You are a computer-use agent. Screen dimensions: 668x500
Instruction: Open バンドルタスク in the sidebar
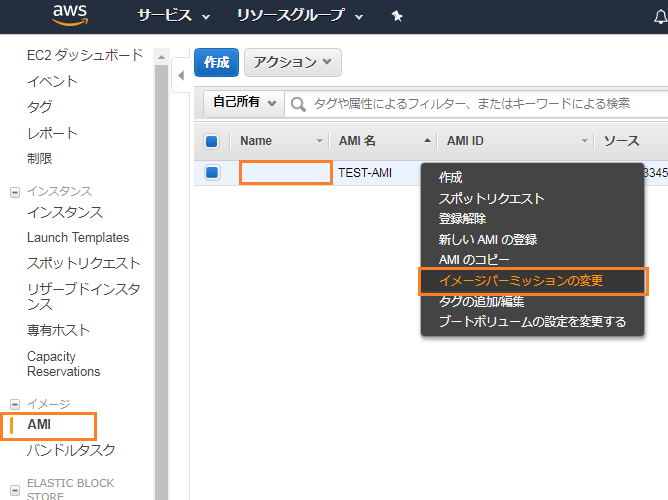click(x=71, y=450)
